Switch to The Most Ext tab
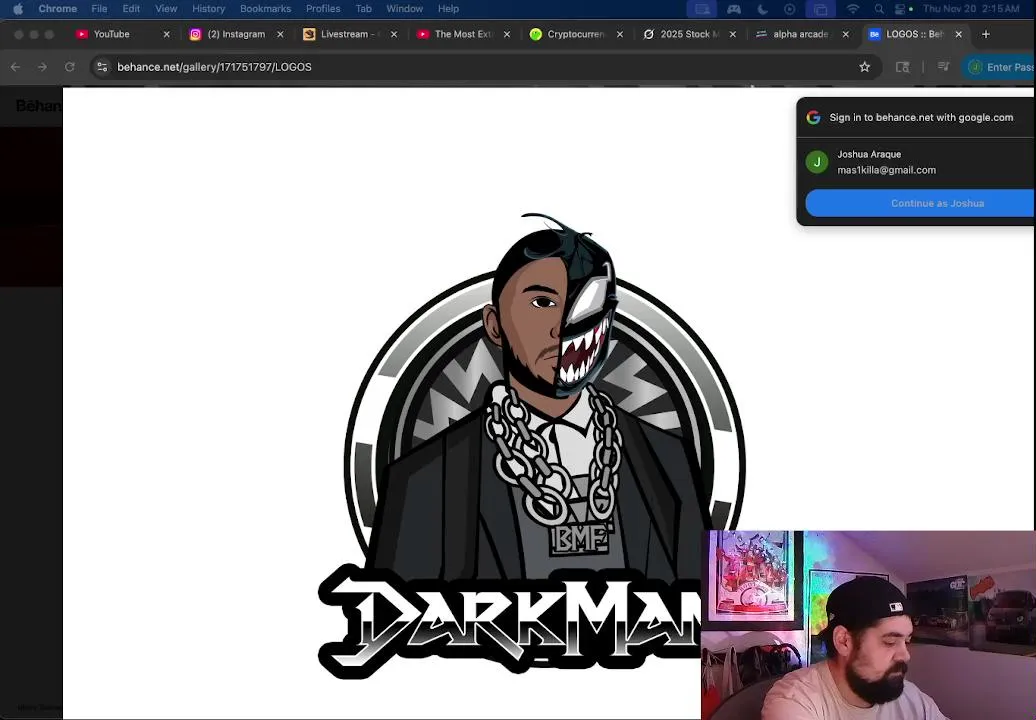This screenshot has width=1036, height=720. click(x=462, y=34)
